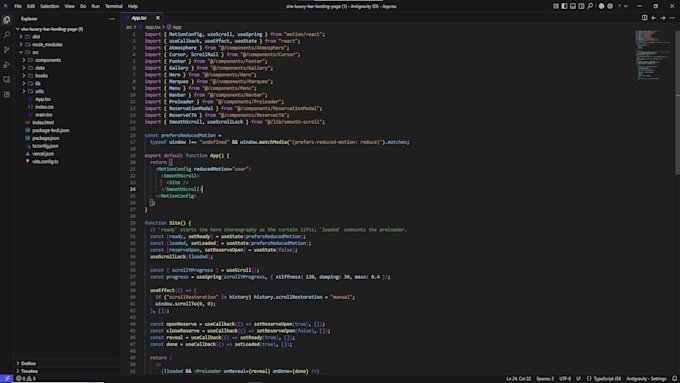Click the App symbol breadcrumb

174,27
